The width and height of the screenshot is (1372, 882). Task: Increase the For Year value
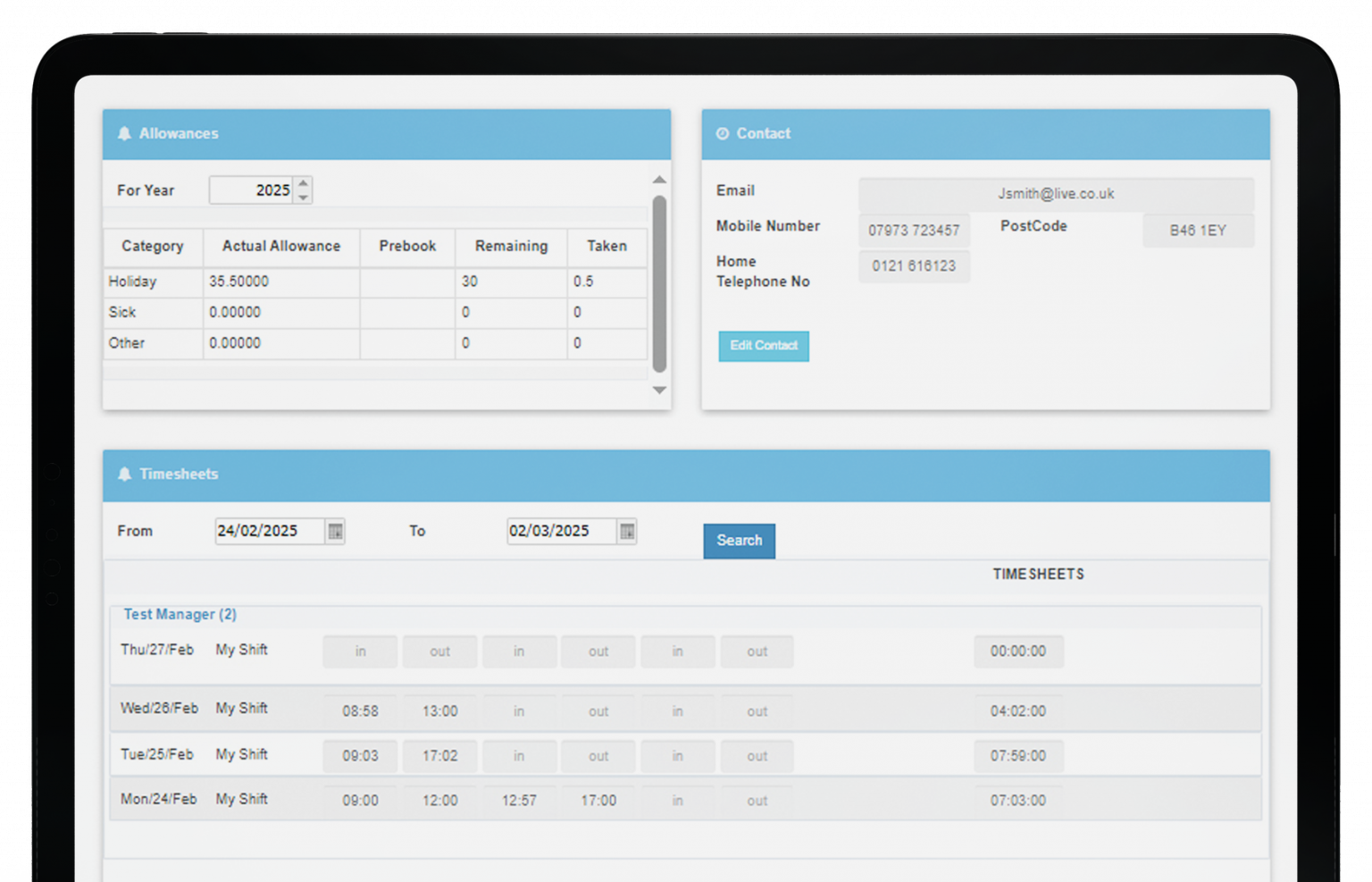(304, 183)
